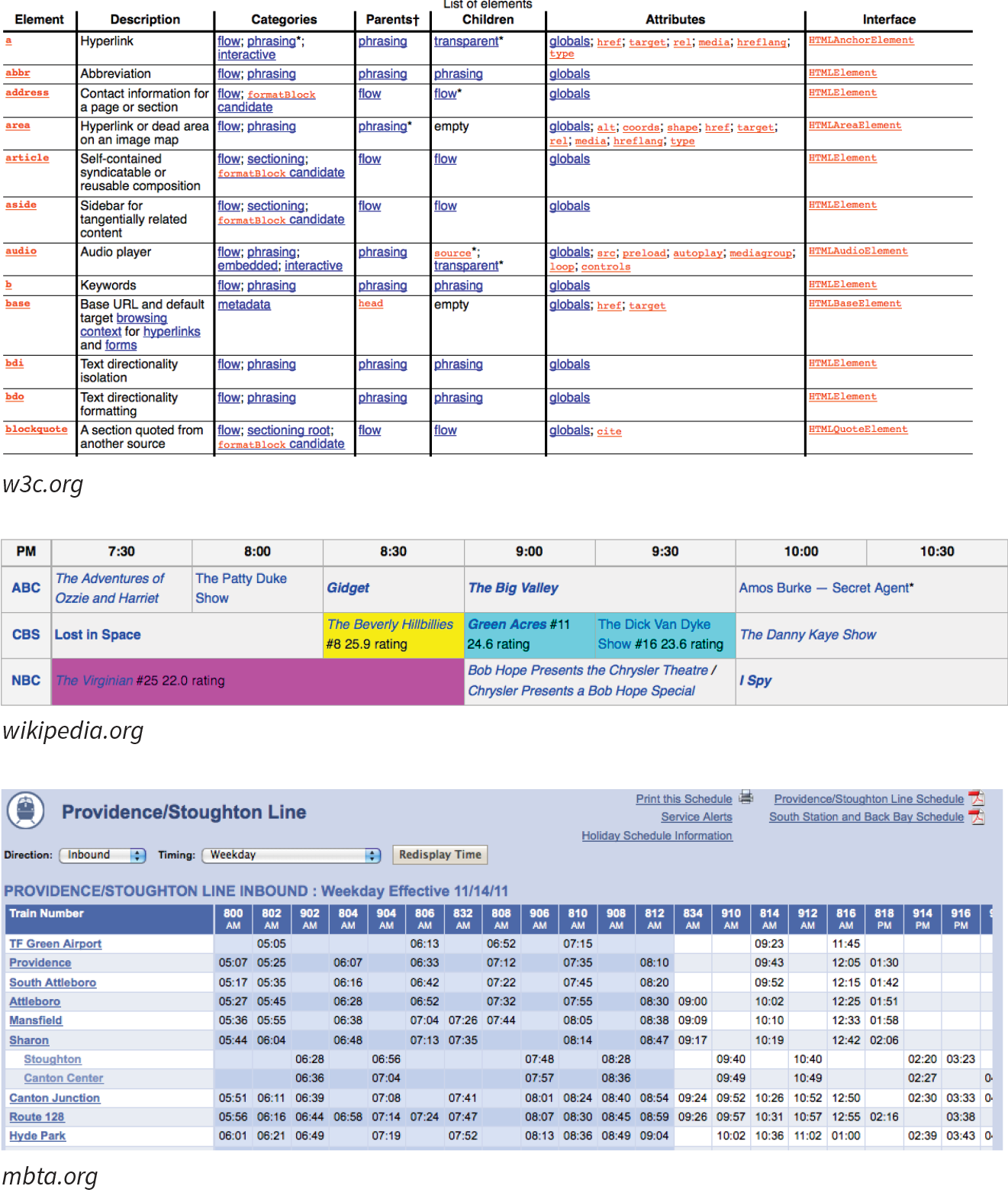Open the audio element link
Viewport: 1008px width, 1199px height.
pos(21,251)
